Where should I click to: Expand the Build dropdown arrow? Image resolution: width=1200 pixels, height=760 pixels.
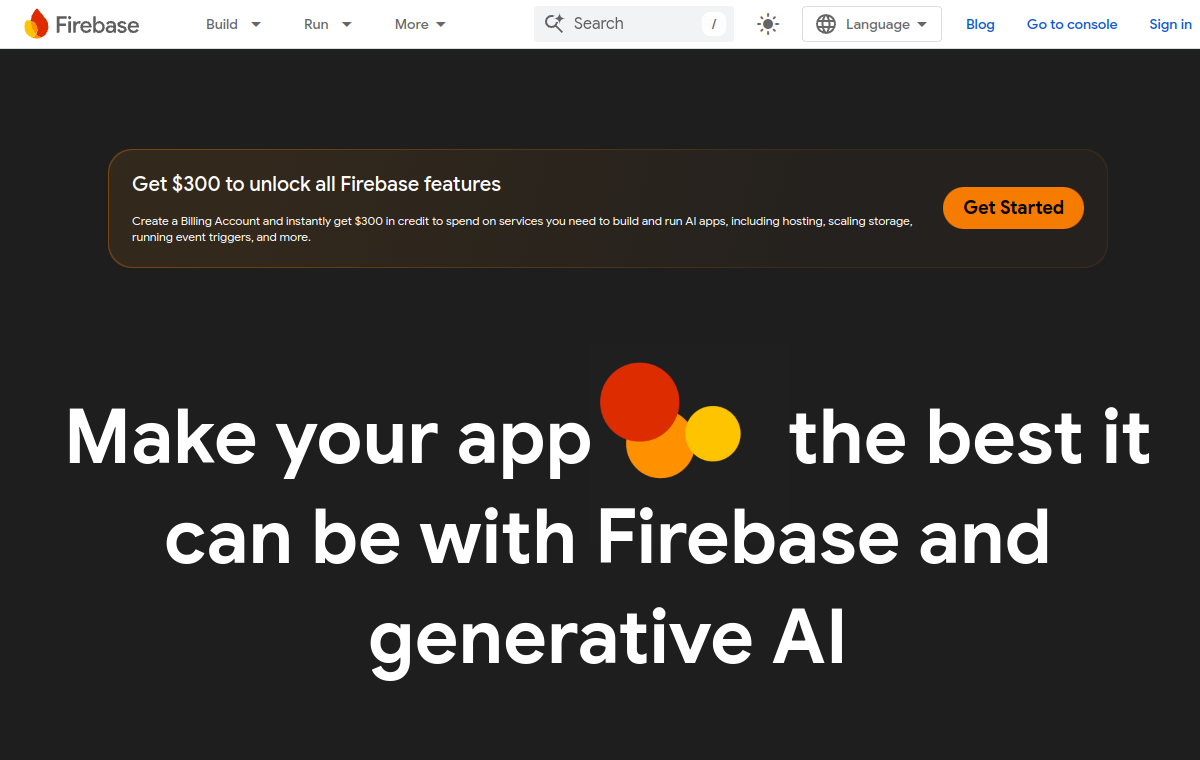(256, 24)
